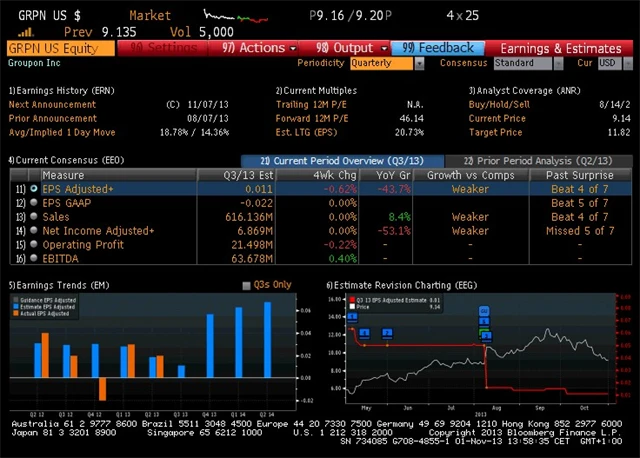Click the Quarterly periodicity field
Viewport: 640px width, 458px height.
[382, 63]
